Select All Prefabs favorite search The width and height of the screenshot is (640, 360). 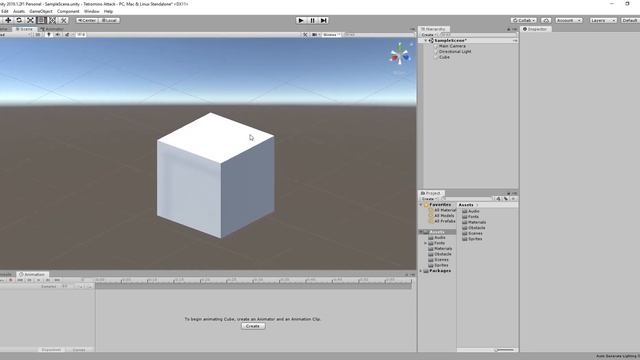(444, 221)
